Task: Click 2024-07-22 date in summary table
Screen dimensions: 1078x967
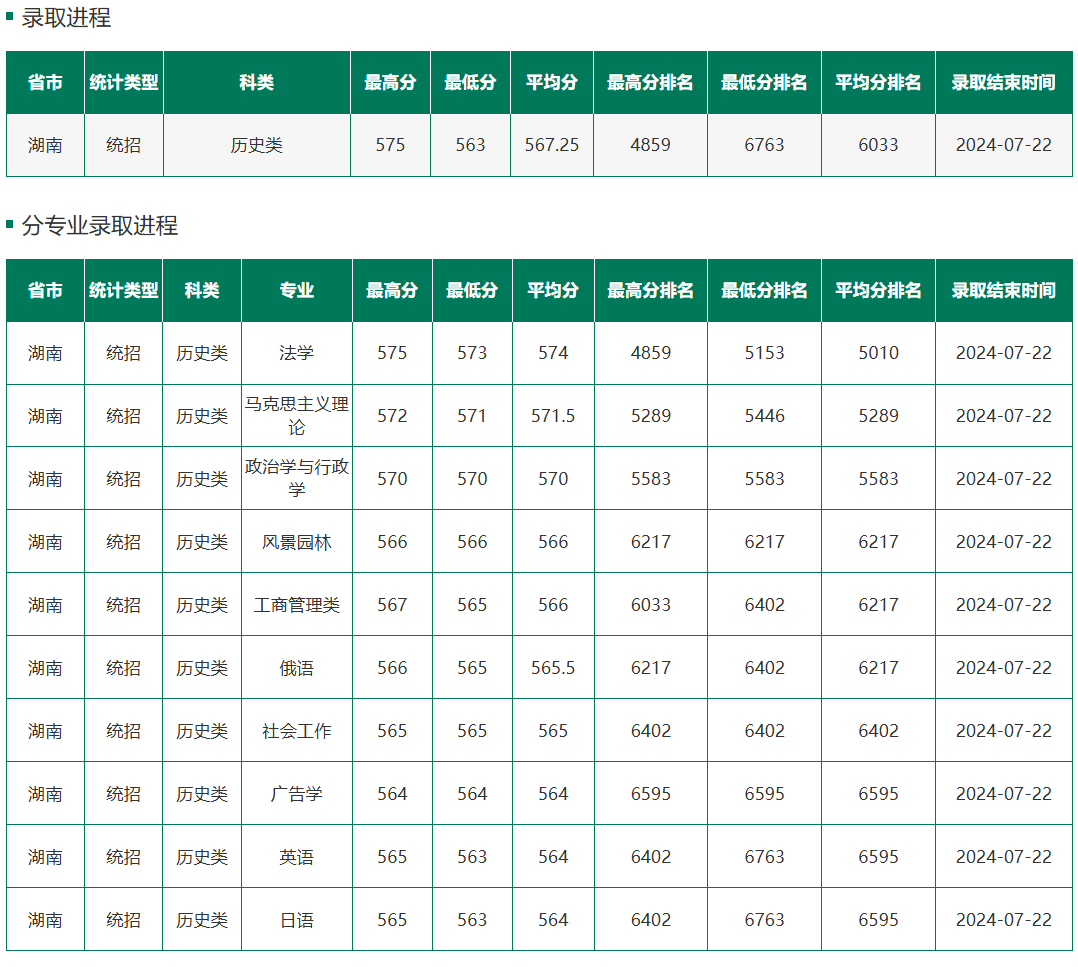Action: tap(1004, 145)
